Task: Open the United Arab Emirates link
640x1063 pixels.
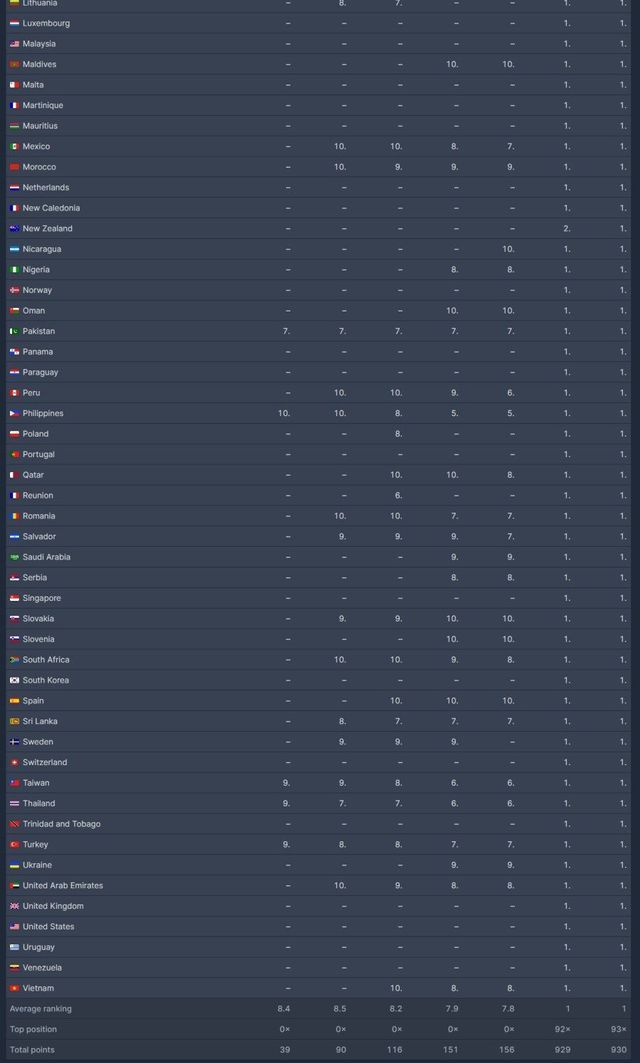Action: pyautogui.click(x=62, y=885)
